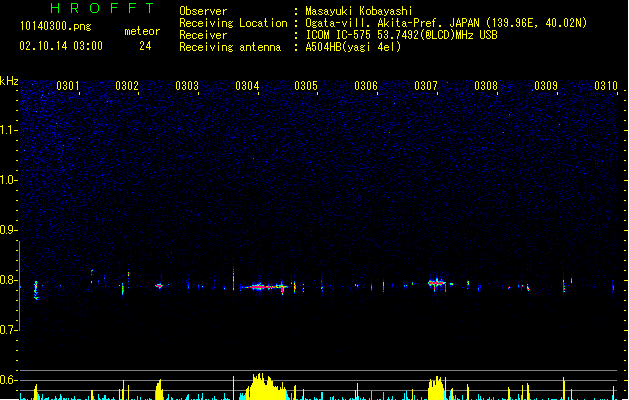Viewport: 629px width, 400px height.
Task: Click observer name Masayuki Kobayashi
Action: (x=359, y=11)
